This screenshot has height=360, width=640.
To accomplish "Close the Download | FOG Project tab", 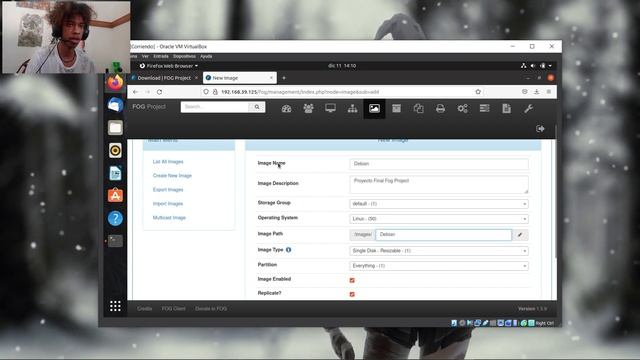I will click(196, 78).
